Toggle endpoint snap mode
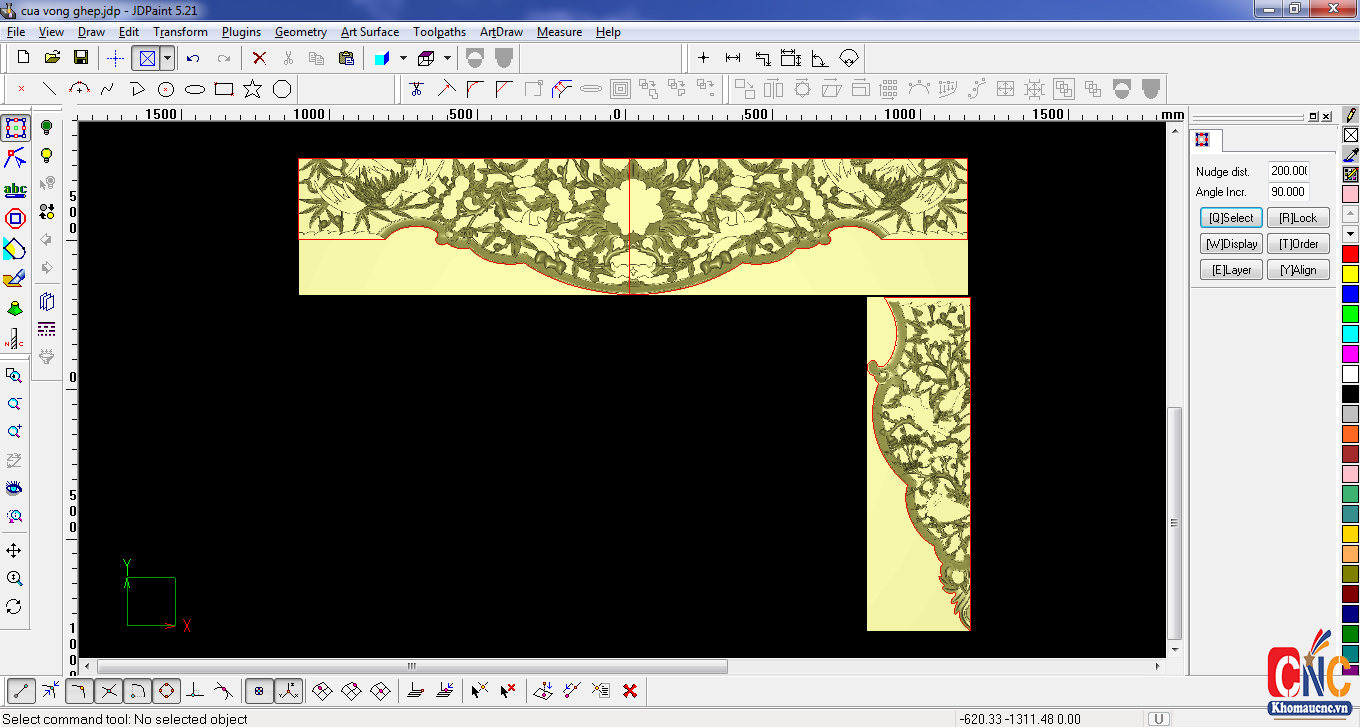The height and width of the screenshot is (728, 1360). [21, 690]
